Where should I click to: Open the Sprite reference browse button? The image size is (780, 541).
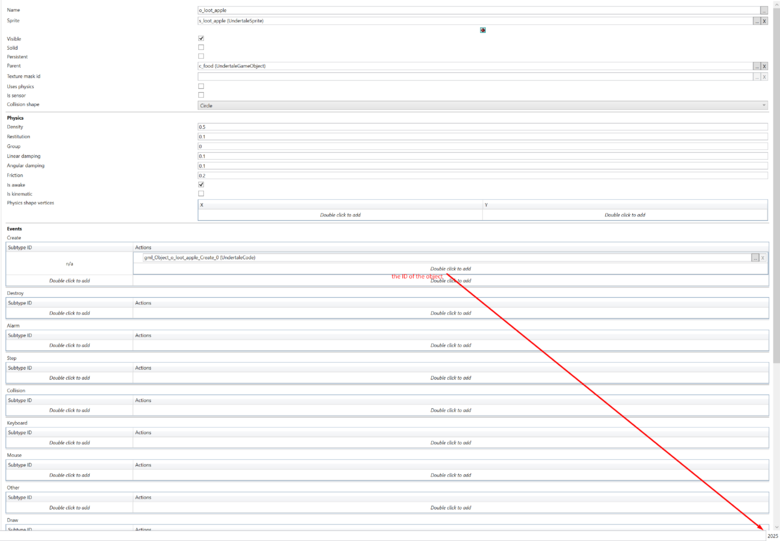[756, 20]
